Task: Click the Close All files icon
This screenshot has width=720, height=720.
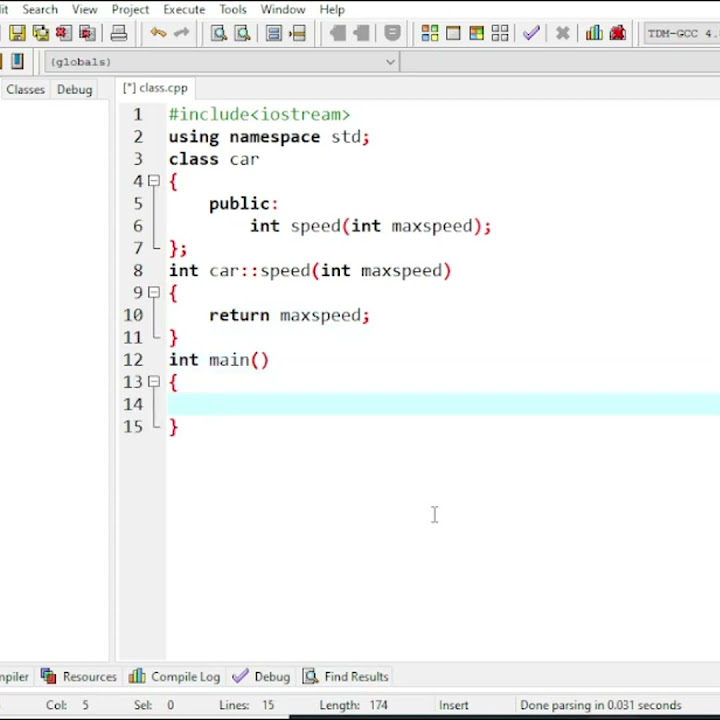Action: click(87, 33)
